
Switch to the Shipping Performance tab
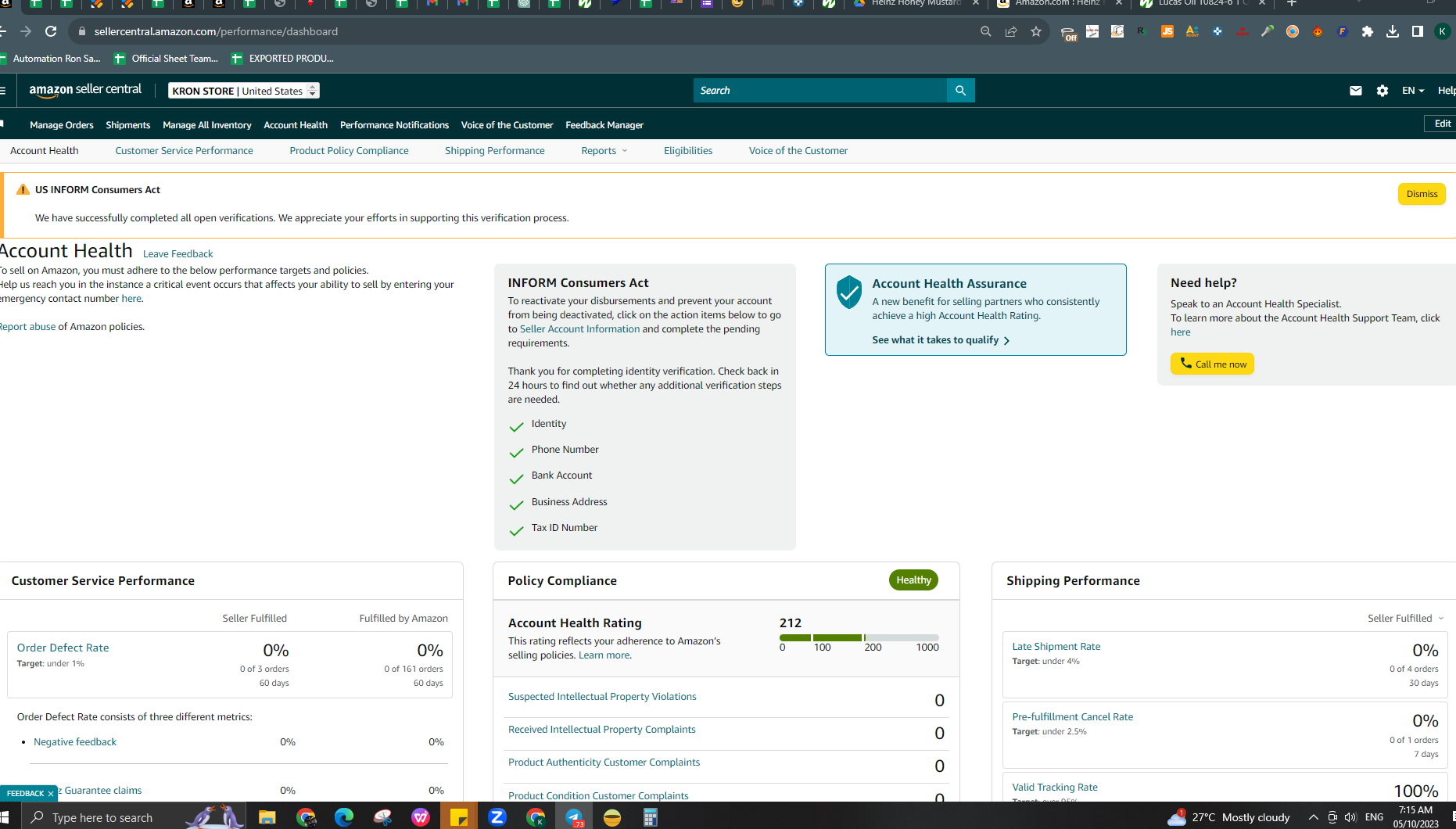click(495, 151)
